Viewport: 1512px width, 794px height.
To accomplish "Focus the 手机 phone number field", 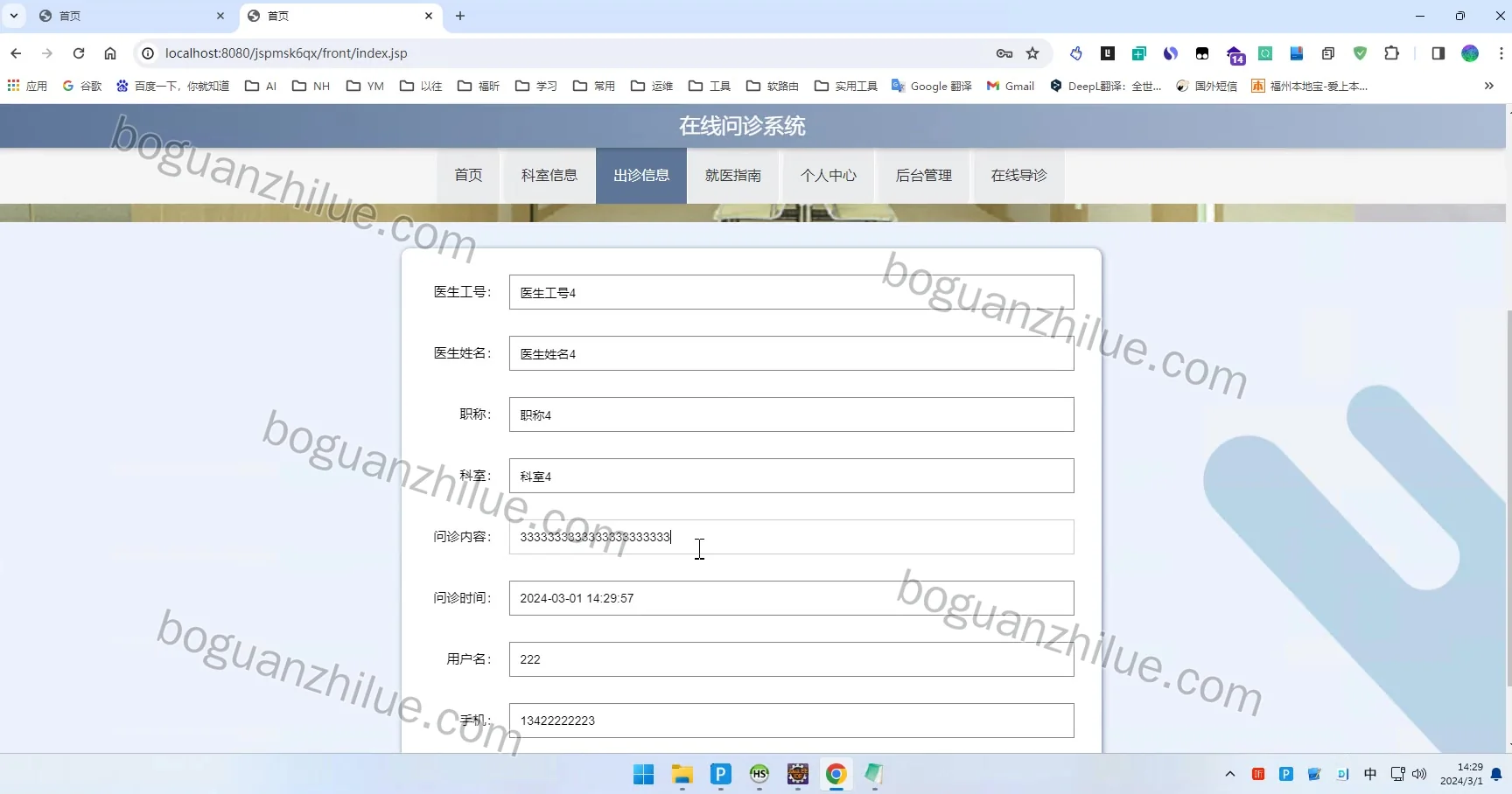I will 792,721.
